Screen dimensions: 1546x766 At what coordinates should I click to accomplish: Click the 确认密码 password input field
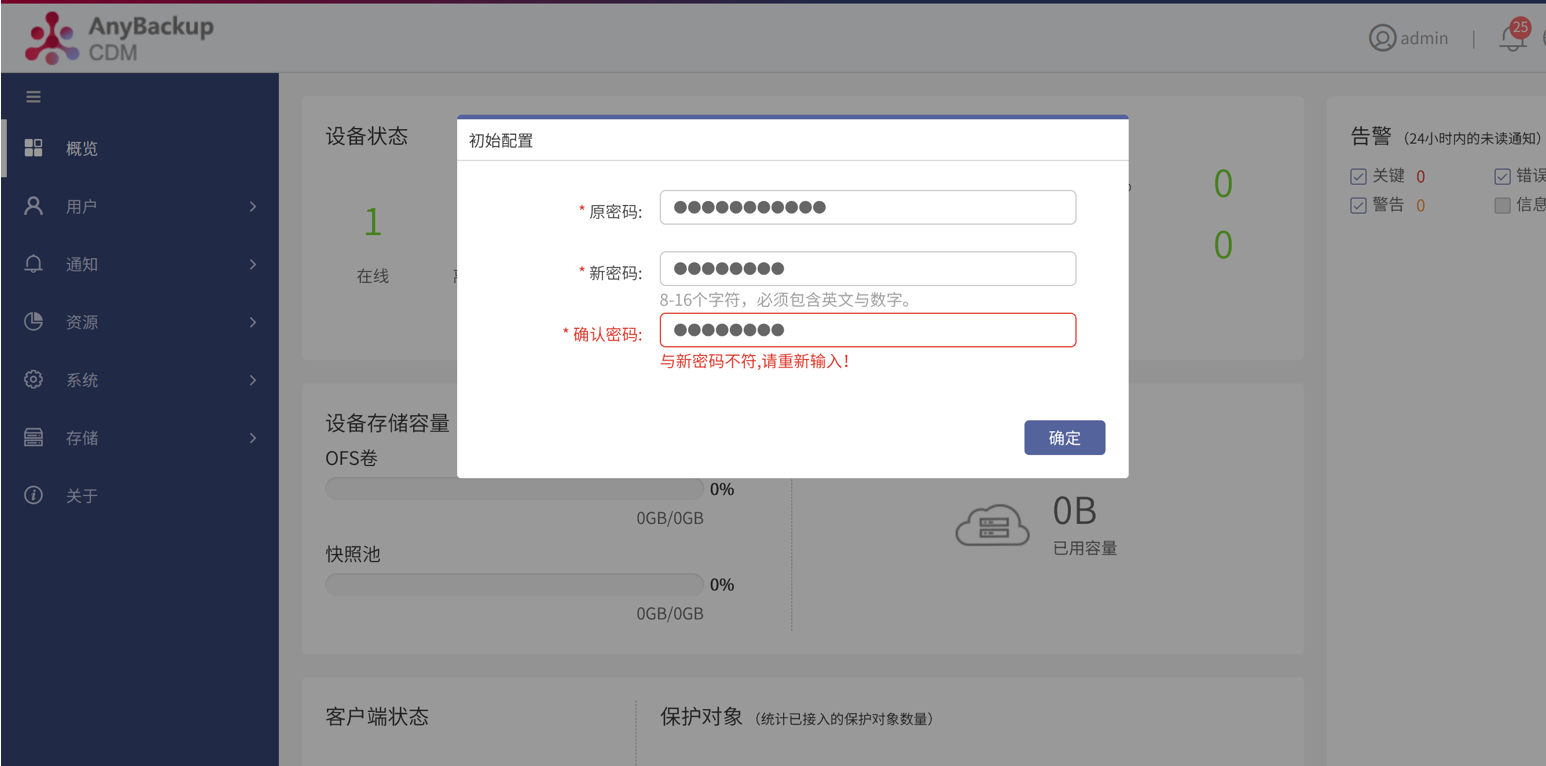pos(868,330)
